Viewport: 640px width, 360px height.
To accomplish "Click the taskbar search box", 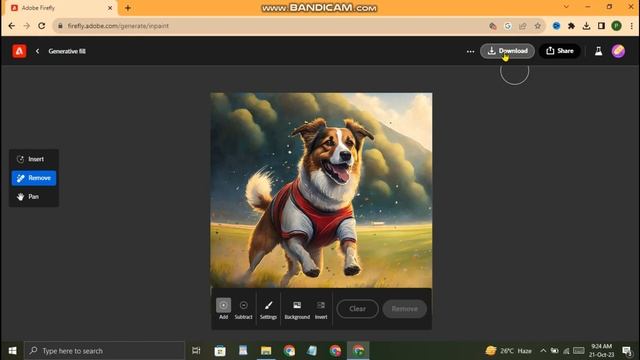I will pyautogui.click(x=104, y=351).
